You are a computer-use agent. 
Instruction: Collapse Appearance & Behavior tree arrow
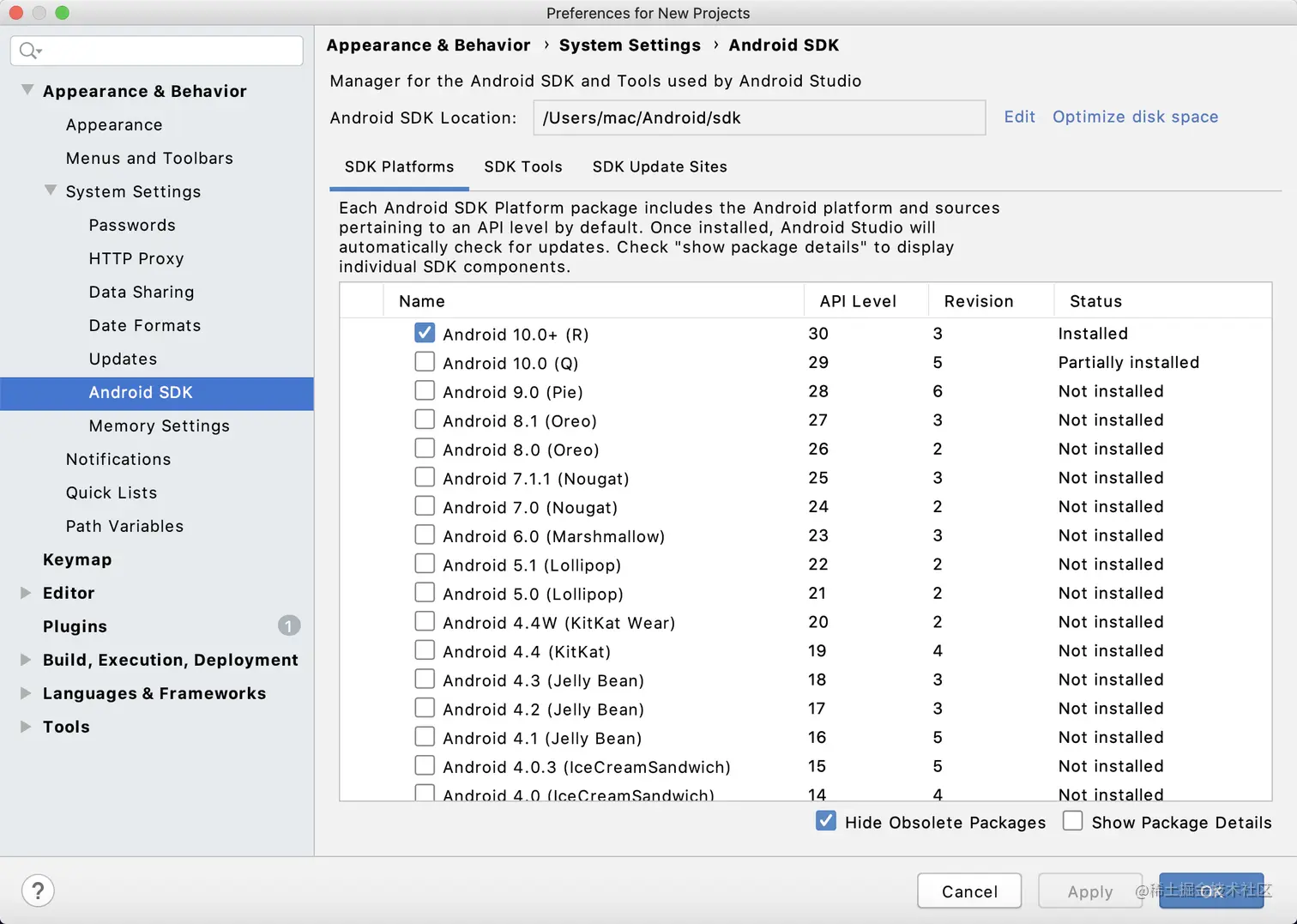coord(27,89)
